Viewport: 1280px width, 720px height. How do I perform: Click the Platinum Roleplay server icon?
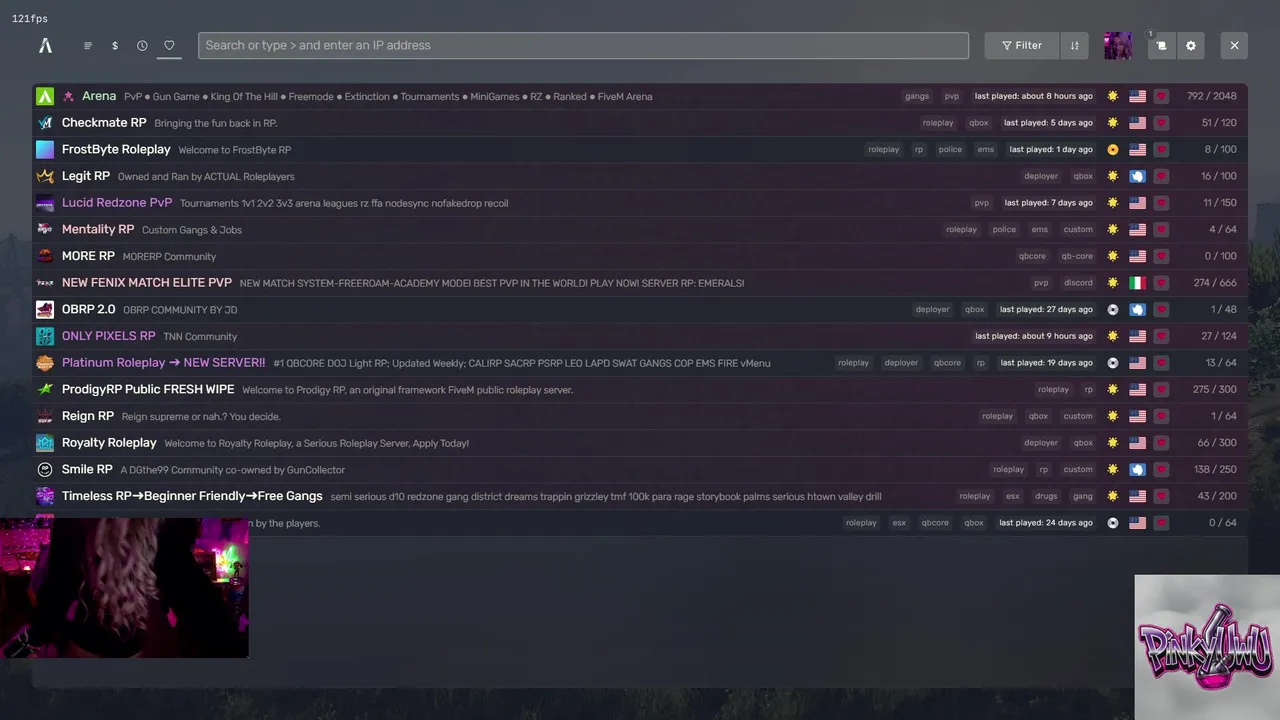[45, 363]
